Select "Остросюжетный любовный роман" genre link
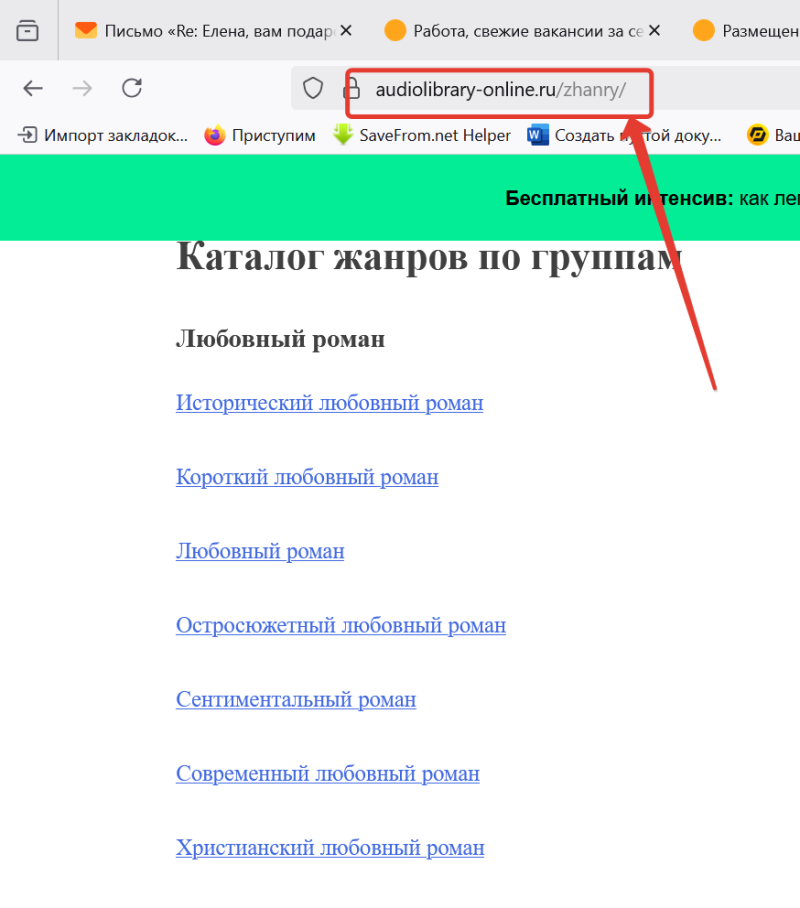800x908 pixels. [x=340, y=626]
